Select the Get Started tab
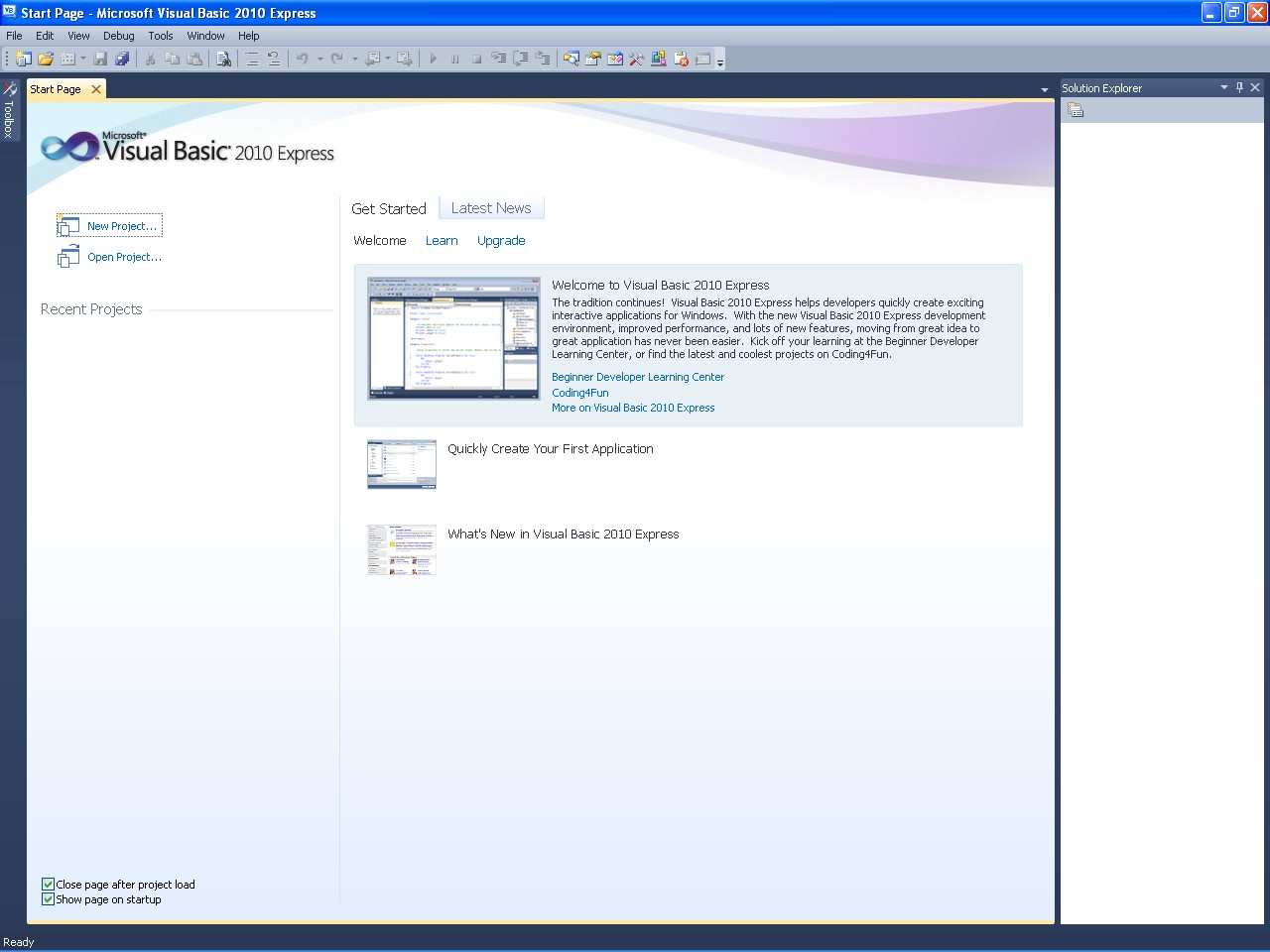Viewport: 1270px width, 952px height. click(x=389, y=209)
